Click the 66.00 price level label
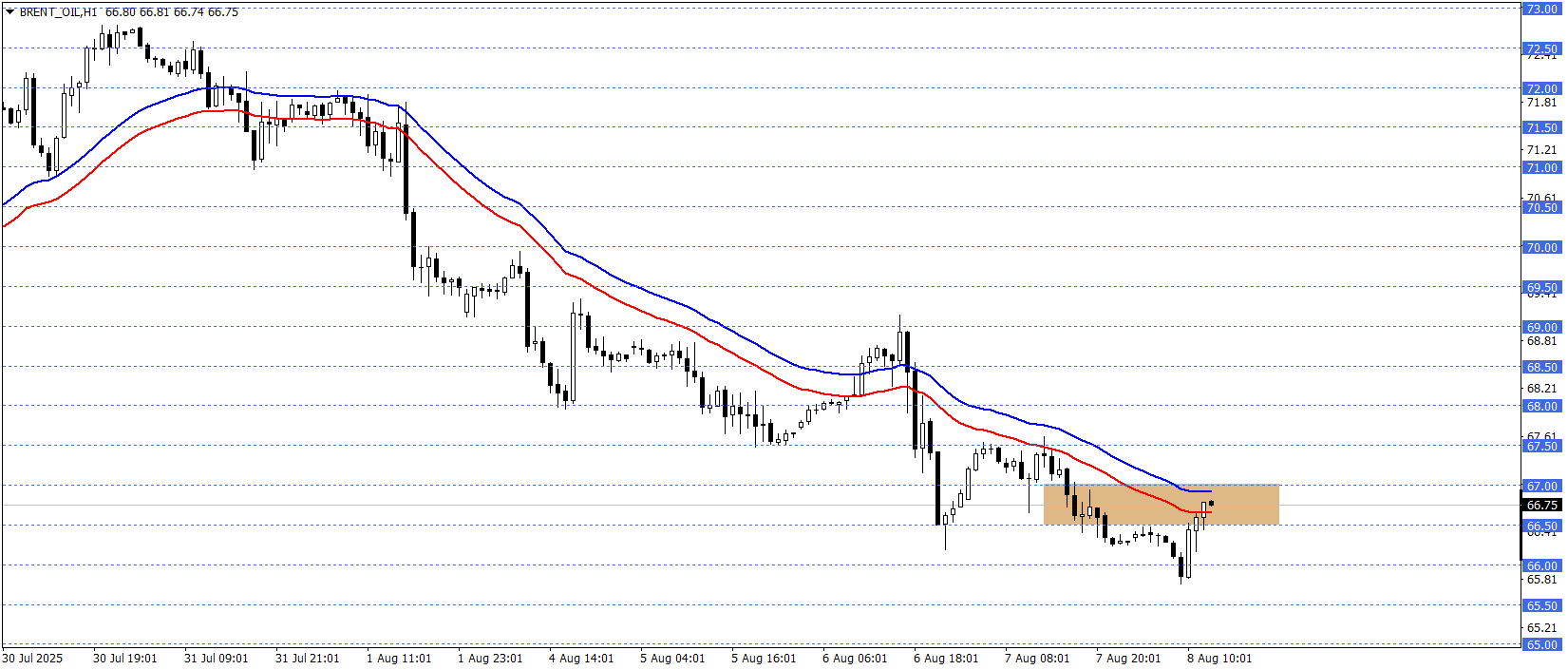 (1541, 565)
